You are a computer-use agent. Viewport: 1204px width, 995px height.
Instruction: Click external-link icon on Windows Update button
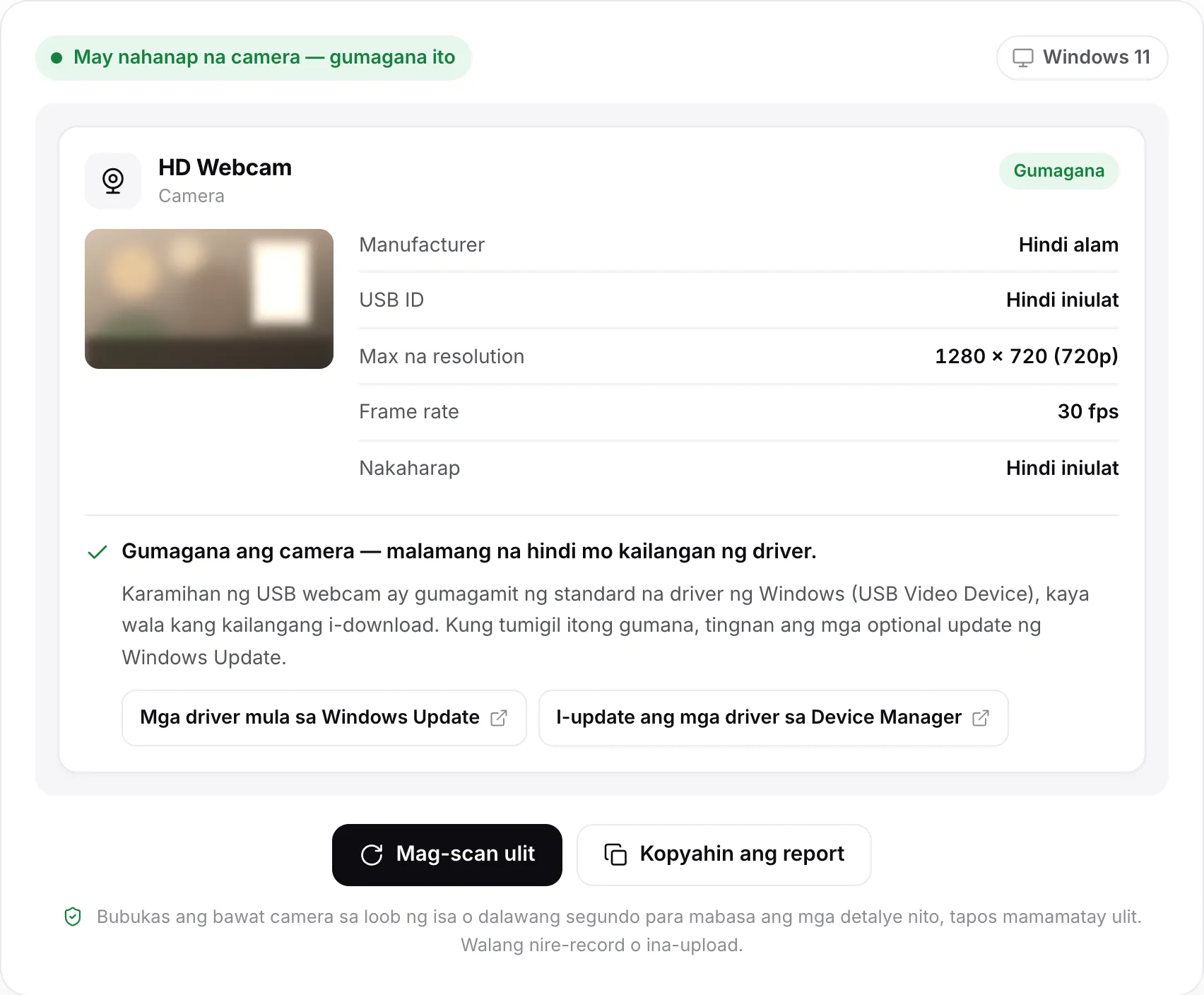(x=499, y=718)
